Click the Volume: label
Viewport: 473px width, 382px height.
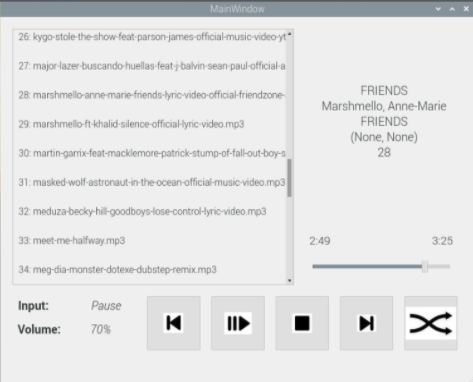[x=39, y=329]
